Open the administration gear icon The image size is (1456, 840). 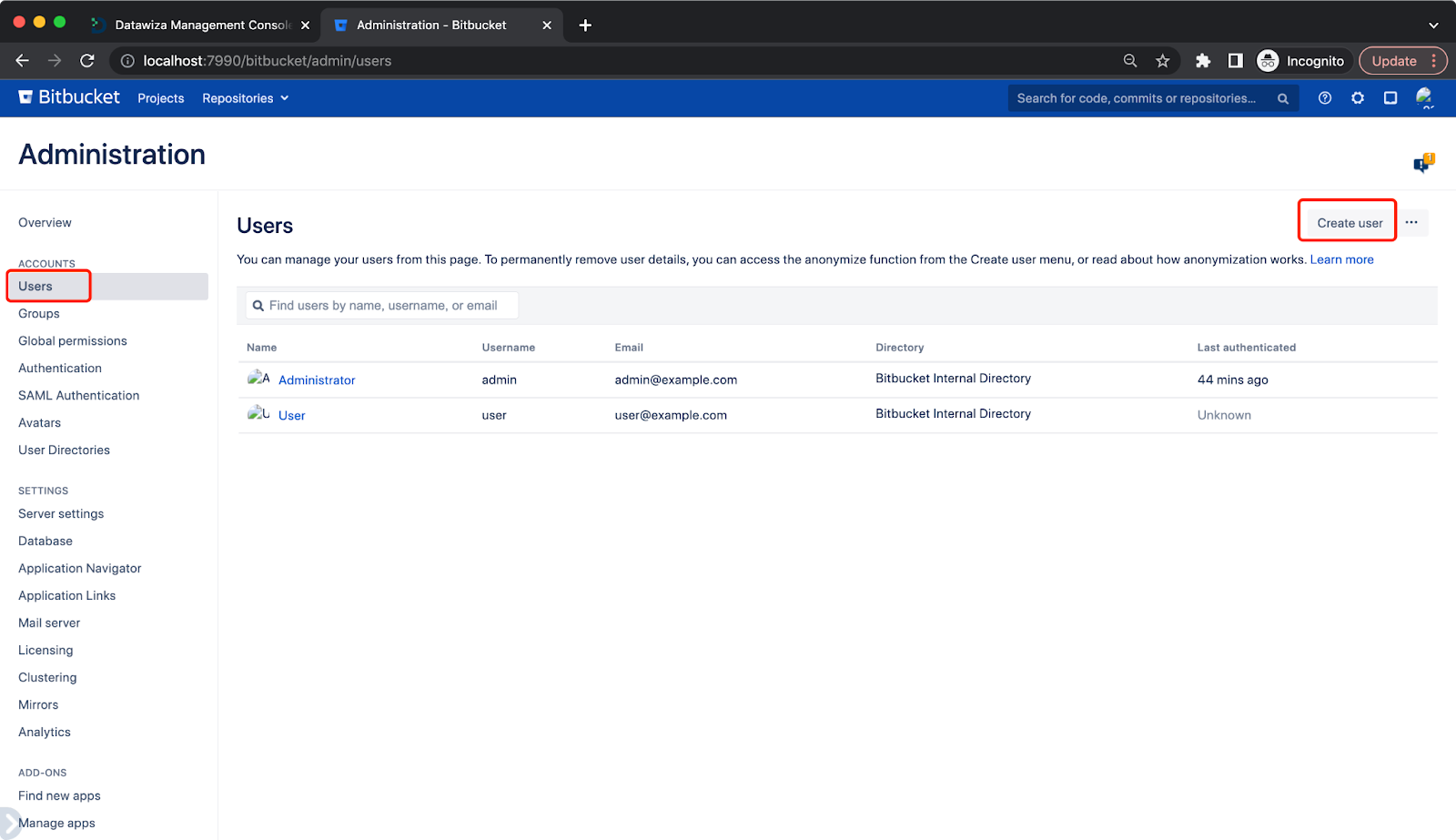pyautogui.click(x=1358, y=98)
